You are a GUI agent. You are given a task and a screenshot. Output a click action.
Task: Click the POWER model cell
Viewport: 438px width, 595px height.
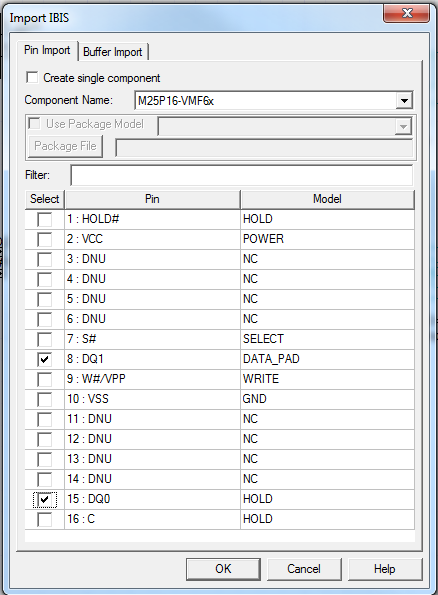(x=327, y=239)
